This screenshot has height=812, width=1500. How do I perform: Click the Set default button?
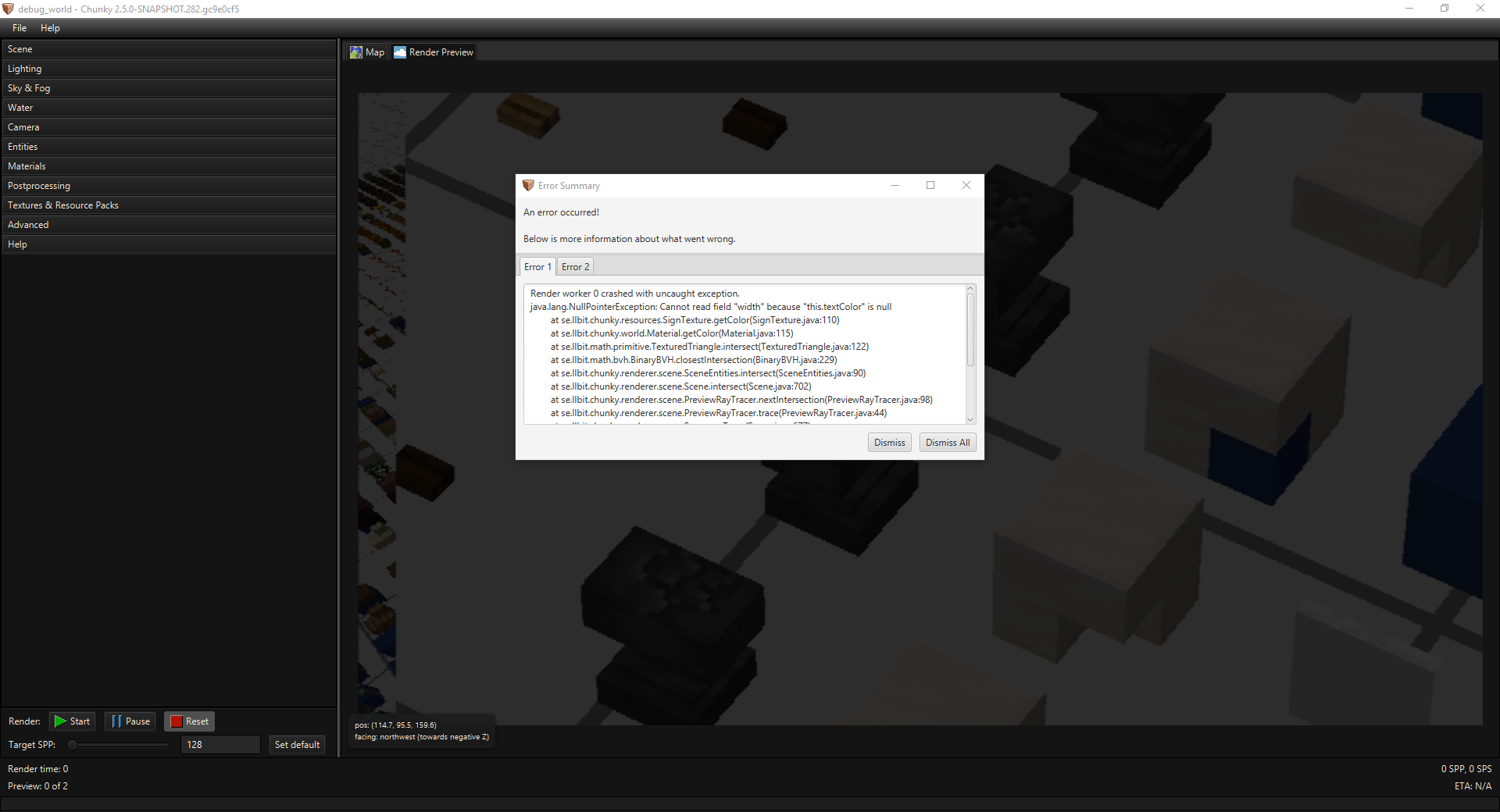tap(297, 744)
